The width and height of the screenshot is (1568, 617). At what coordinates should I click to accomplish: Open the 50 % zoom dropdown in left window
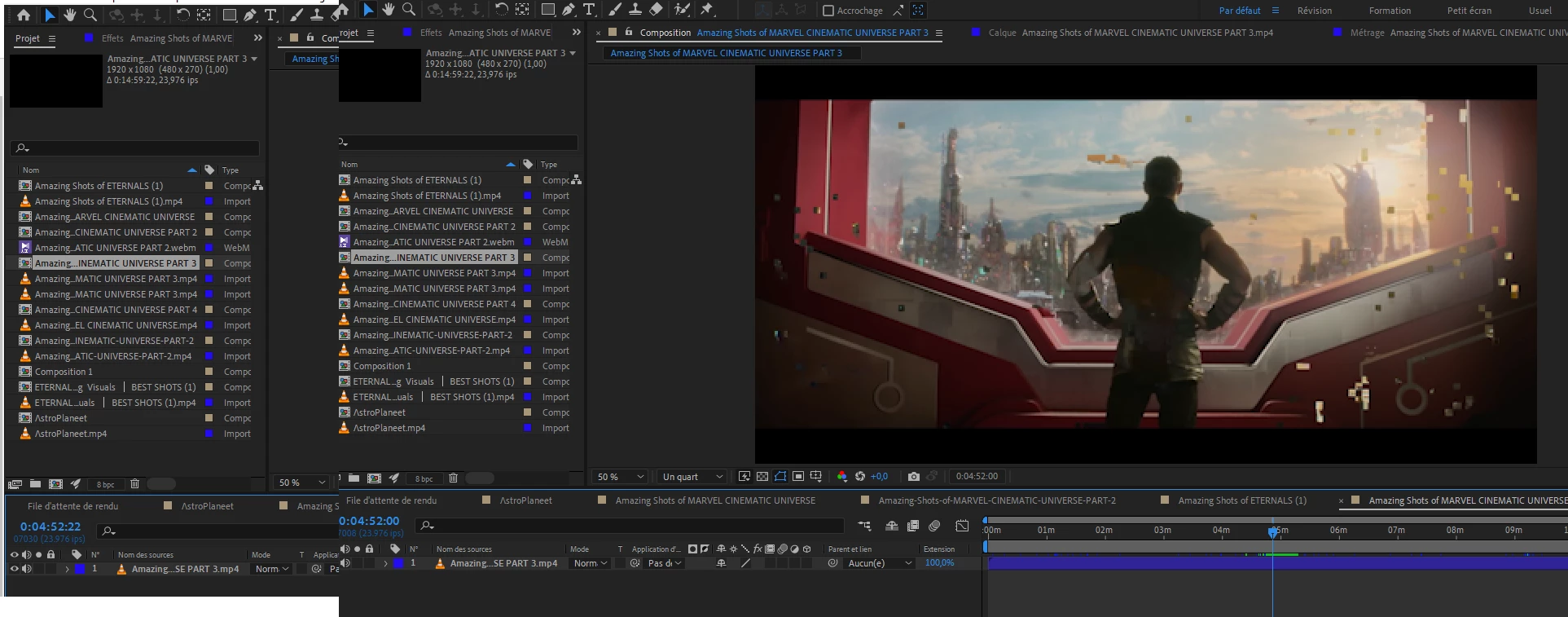pos(301,483)
